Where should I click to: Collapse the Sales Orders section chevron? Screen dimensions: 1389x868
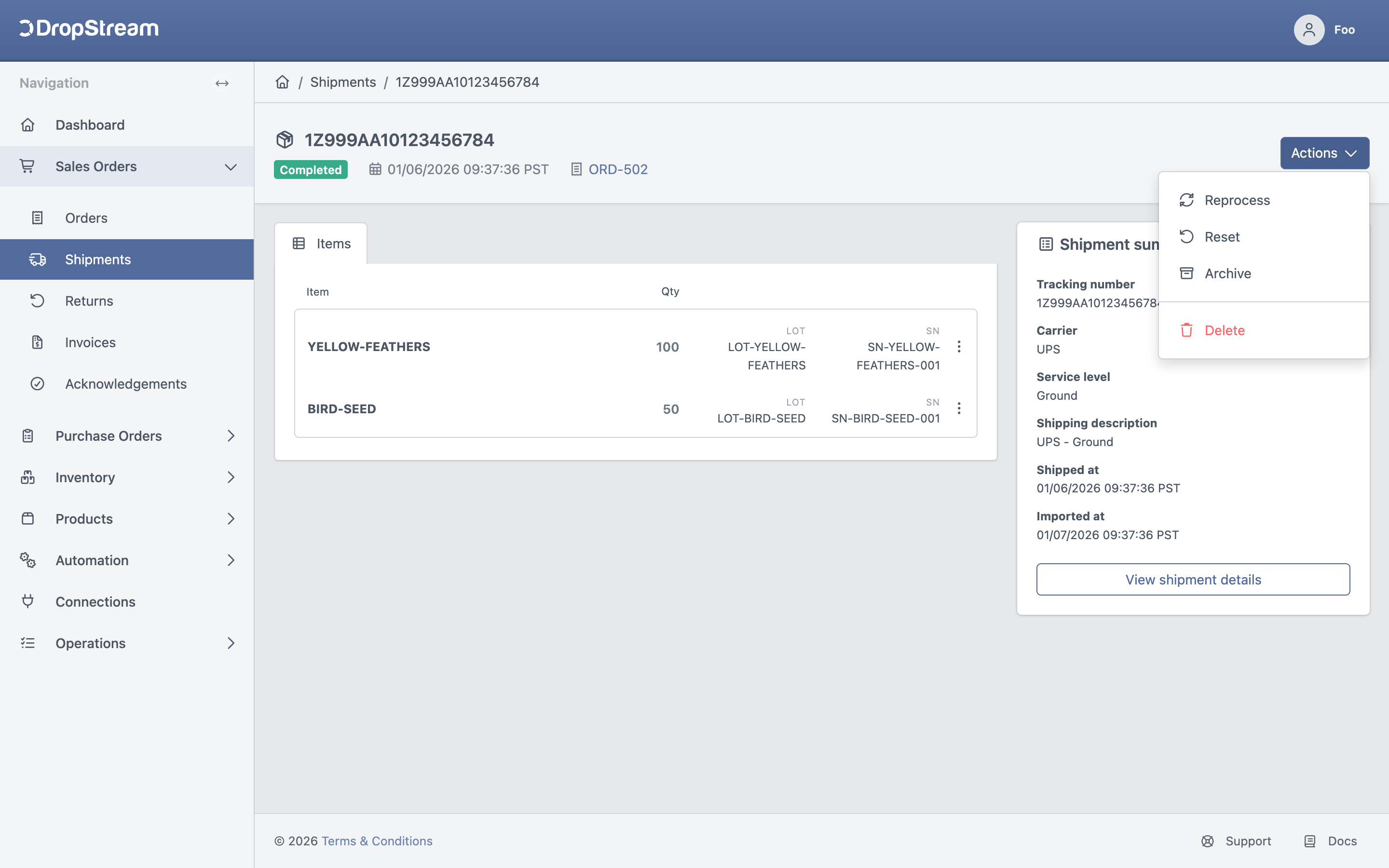231,167
